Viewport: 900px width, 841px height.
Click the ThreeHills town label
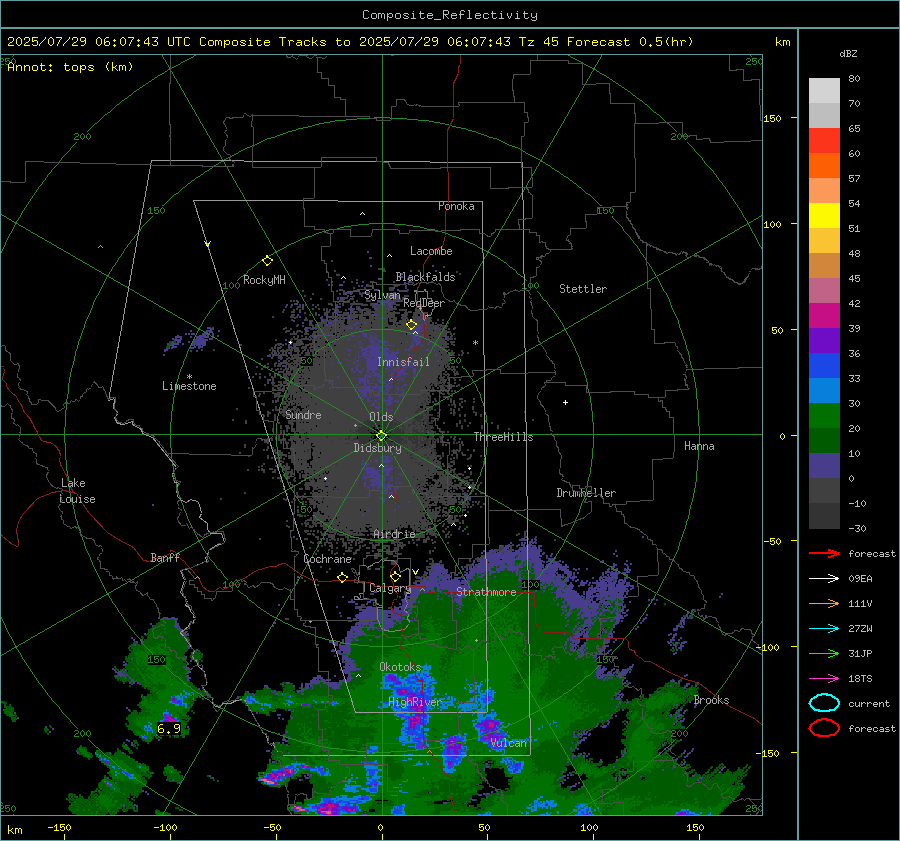tap(503, 437)
